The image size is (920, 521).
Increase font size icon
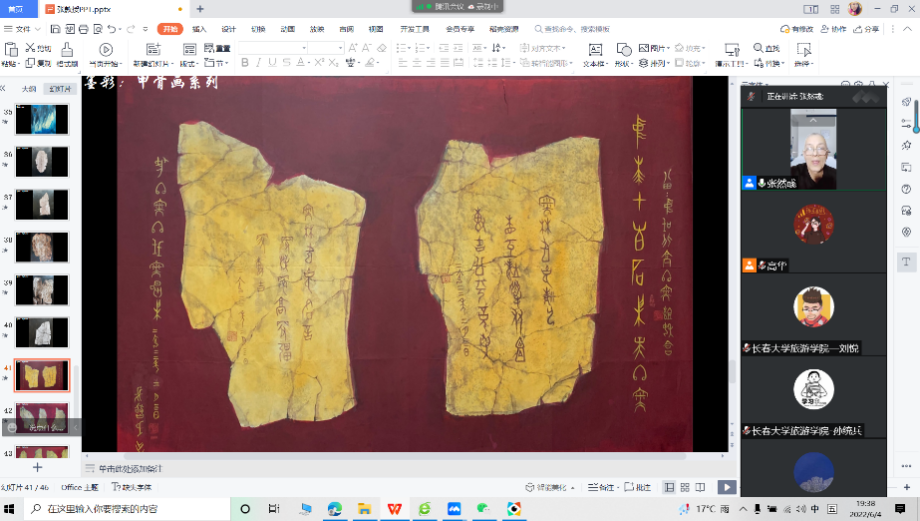tap(353, 48)
